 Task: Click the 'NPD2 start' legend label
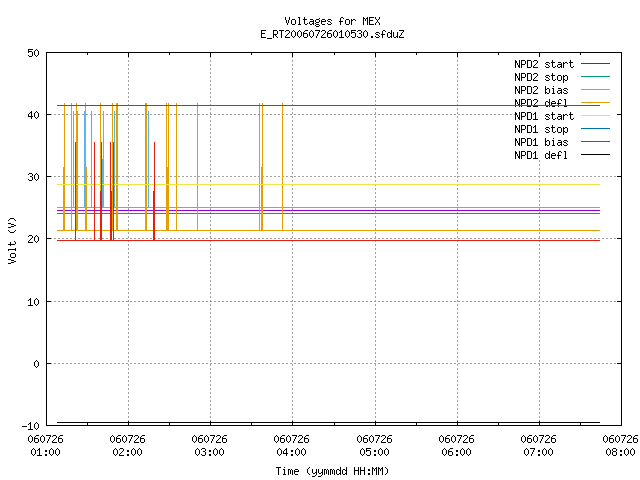click(544, 64)
